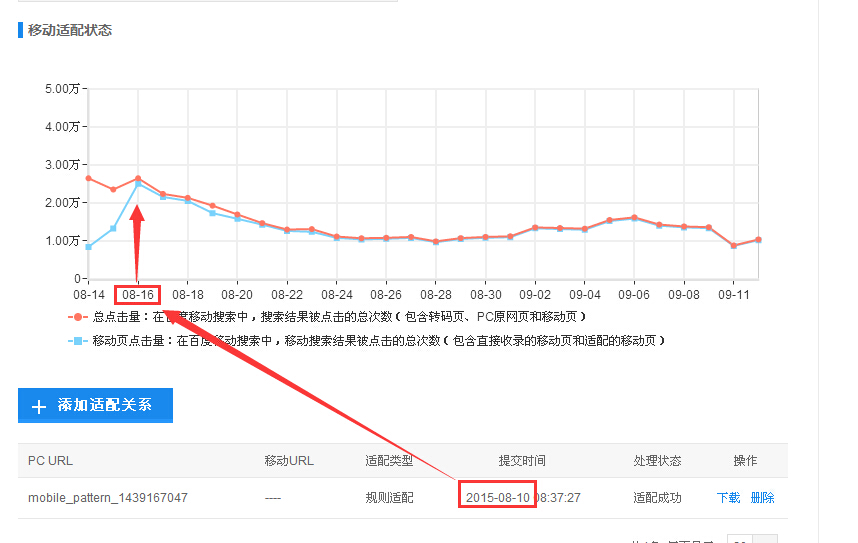
Task: Click the 处理状态 column header
Action: 657,461
